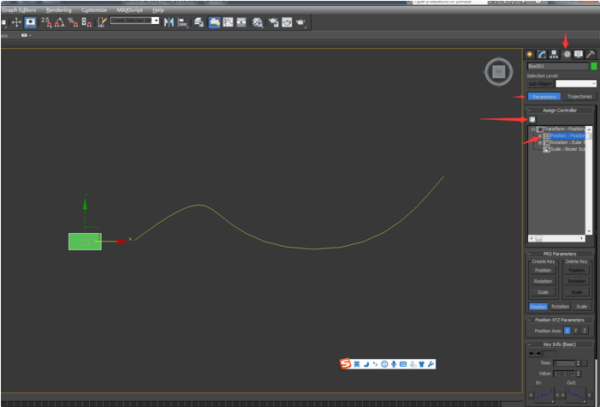Click Delete Key Position button
Viewport: 600px width, 407px height.
click(577, 270)
